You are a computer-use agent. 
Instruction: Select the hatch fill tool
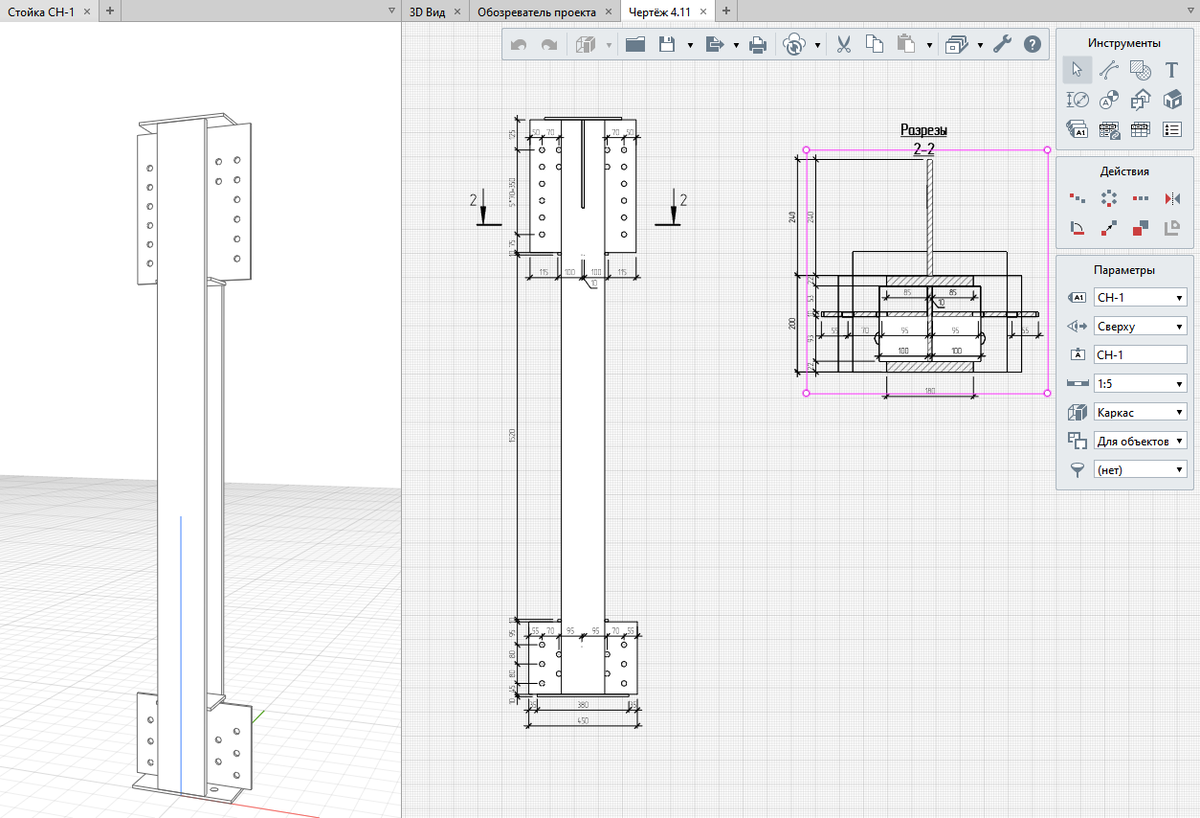1140,70
